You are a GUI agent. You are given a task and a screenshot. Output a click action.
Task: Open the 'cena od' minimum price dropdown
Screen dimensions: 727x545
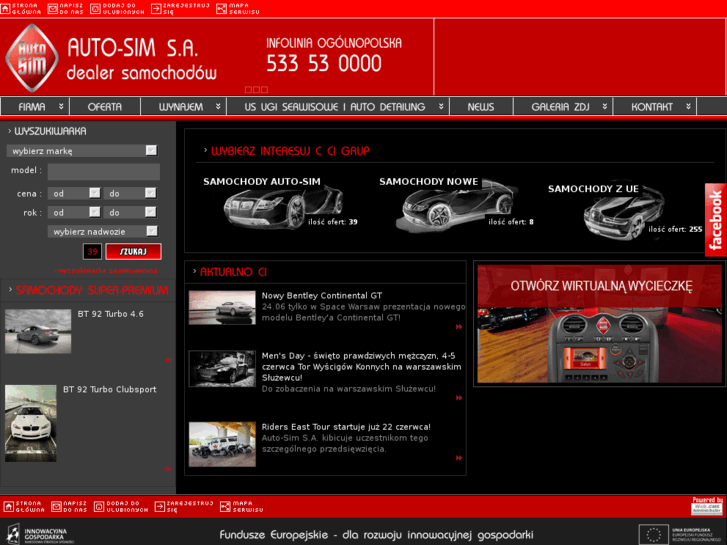click(75, 193)
